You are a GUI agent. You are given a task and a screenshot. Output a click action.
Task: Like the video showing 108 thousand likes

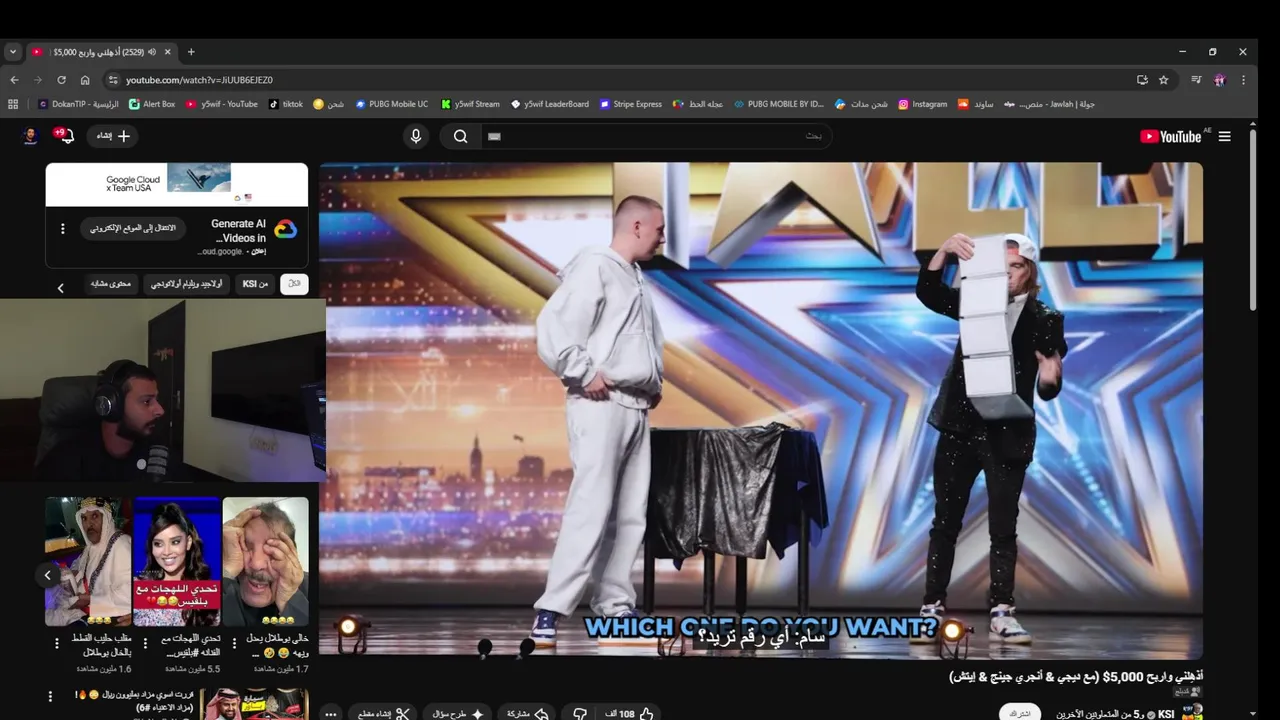tap(631, 713)
